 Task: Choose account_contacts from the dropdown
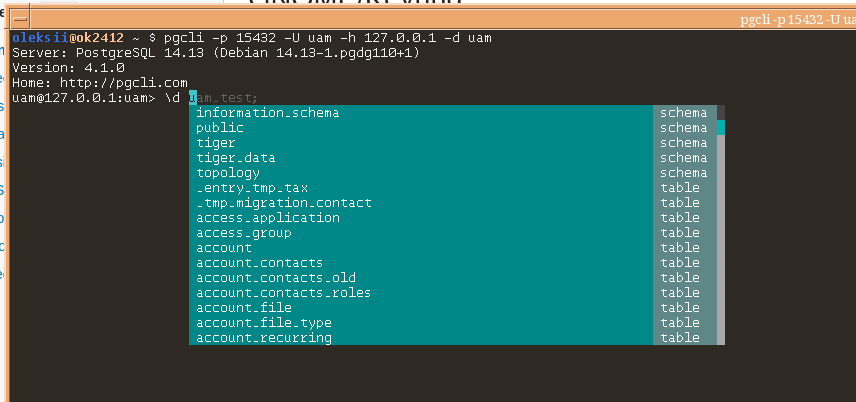(260, 263)
